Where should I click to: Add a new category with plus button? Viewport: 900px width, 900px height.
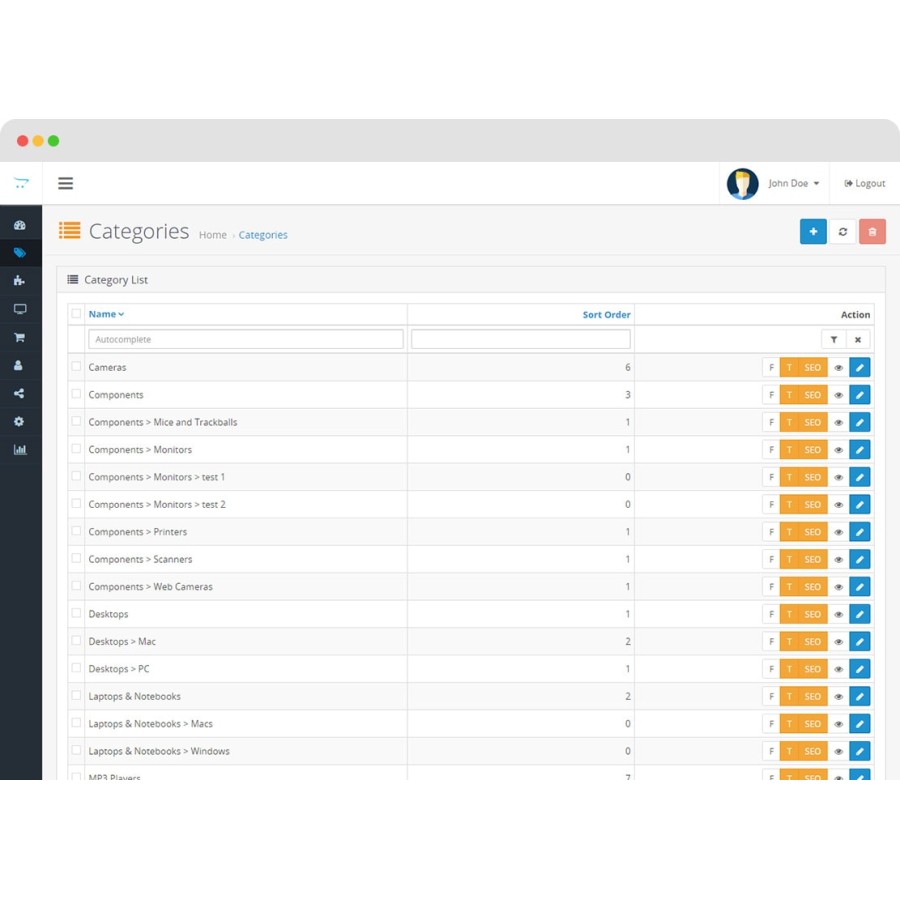[x=813, y=232]
